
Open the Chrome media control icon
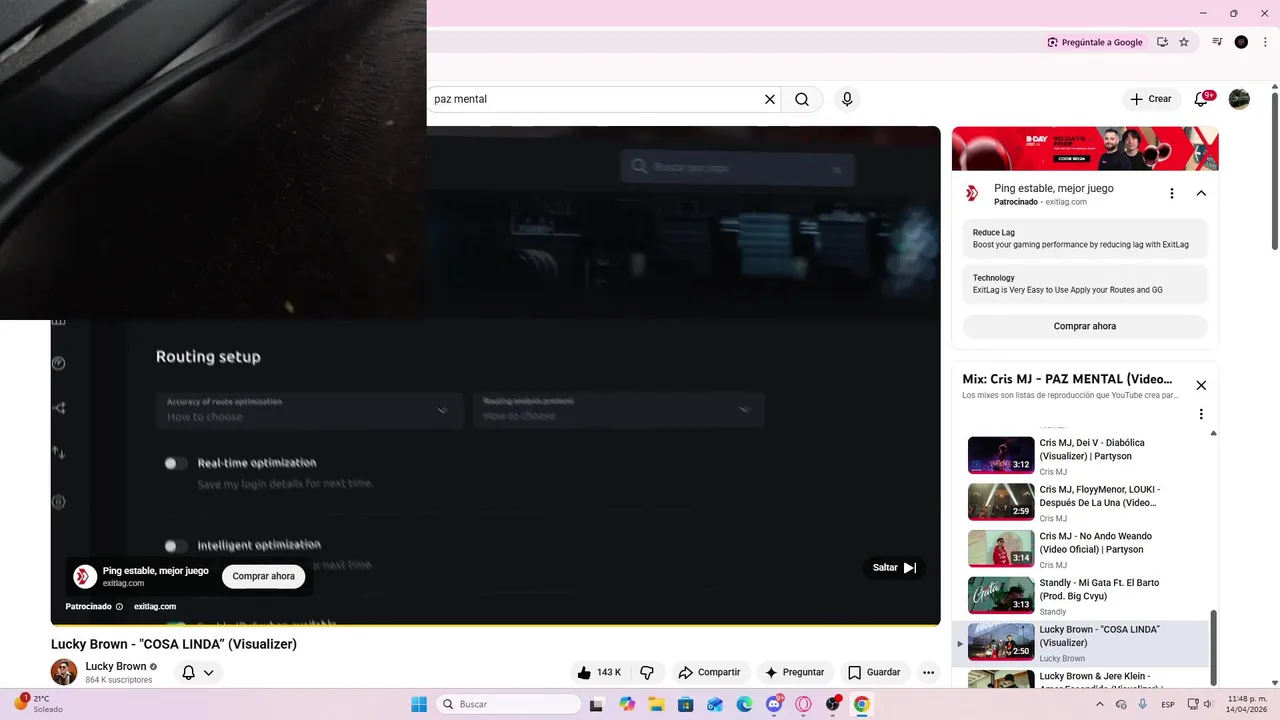(1217, 42)
